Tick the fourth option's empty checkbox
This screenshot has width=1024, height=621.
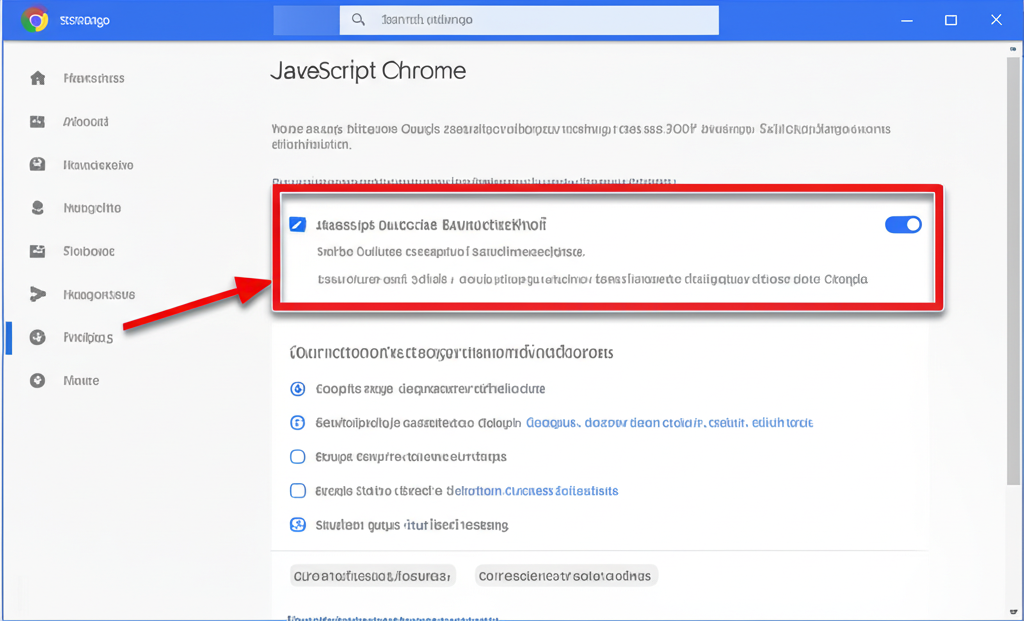coord(297,491)
